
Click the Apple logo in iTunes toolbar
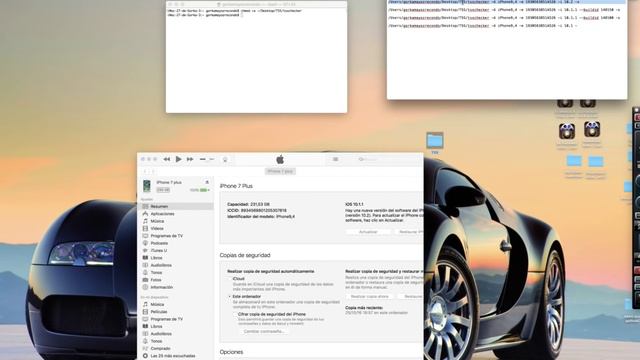(280, 159)
